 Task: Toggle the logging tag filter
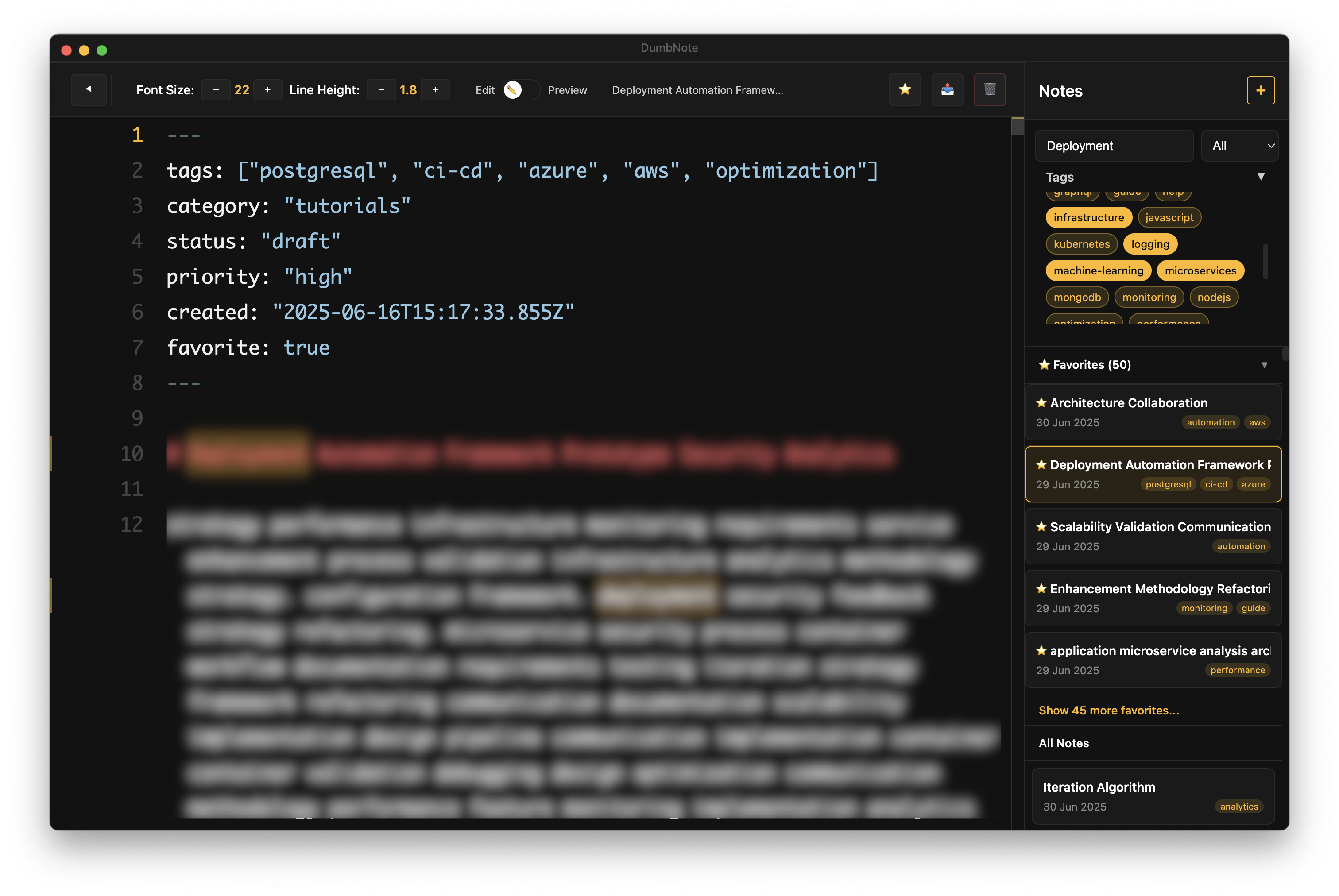[1150, 244]
